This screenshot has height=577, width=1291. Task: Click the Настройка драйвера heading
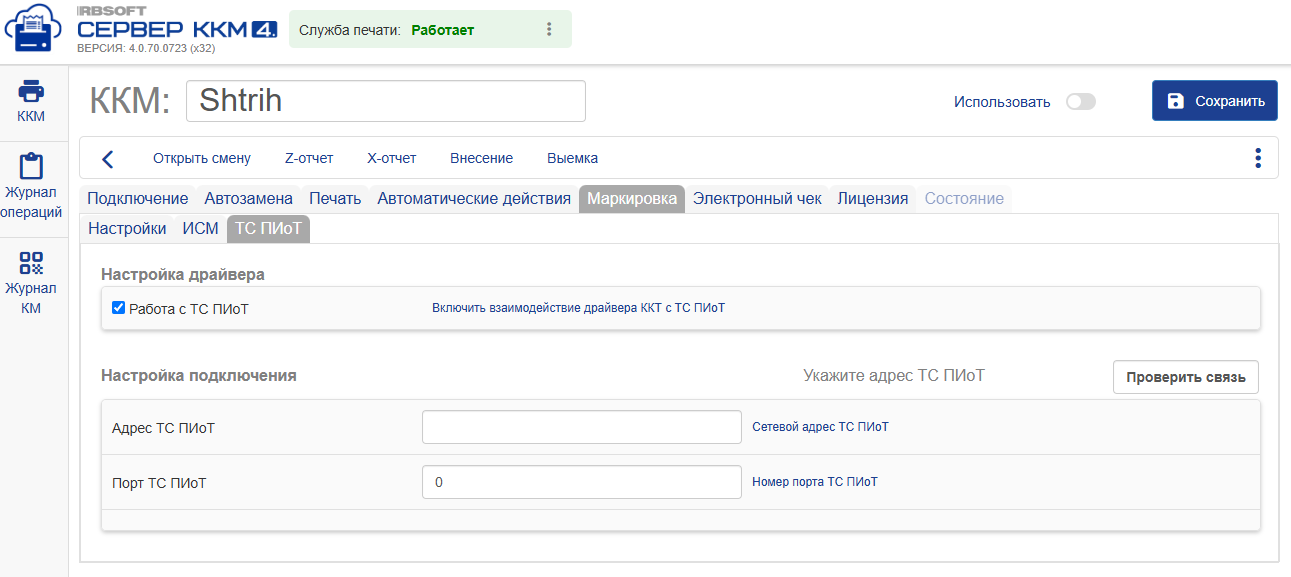(x=183, y=274)
